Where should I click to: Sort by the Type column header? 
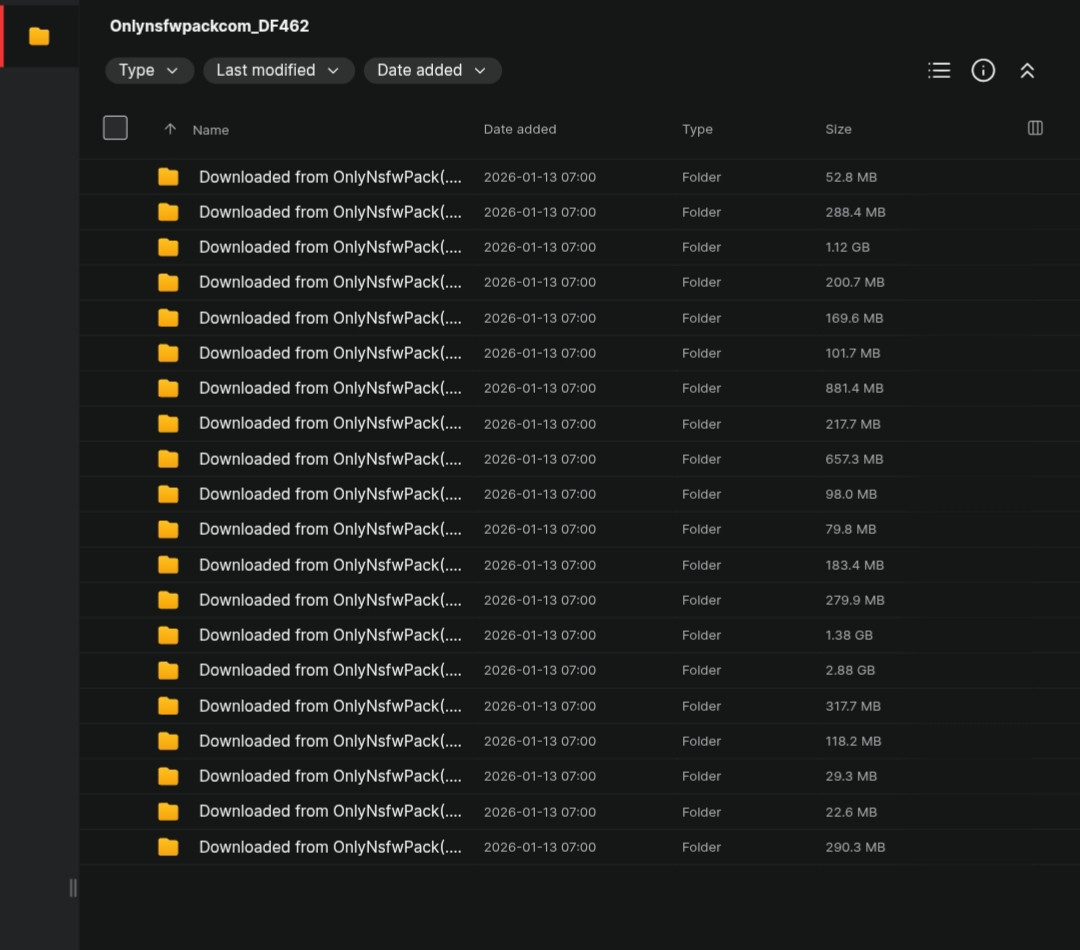point(697,129)
